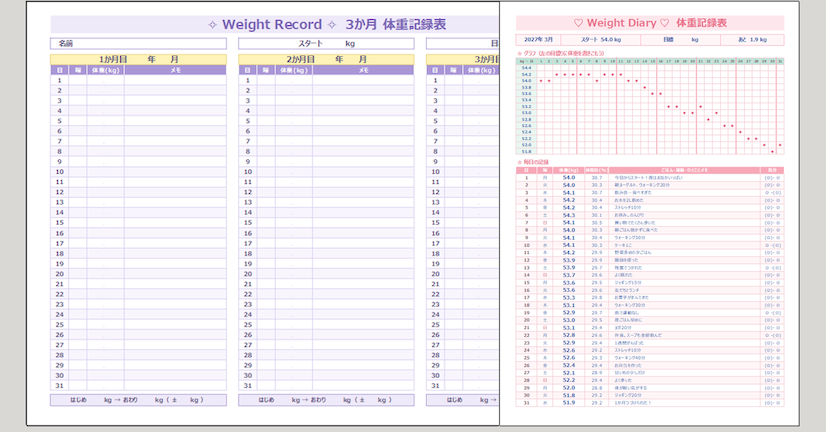Viewport: 826px width, 432px height.
Task: Click the 体重(kg) header under 1か月目
Action: [105, 70]
